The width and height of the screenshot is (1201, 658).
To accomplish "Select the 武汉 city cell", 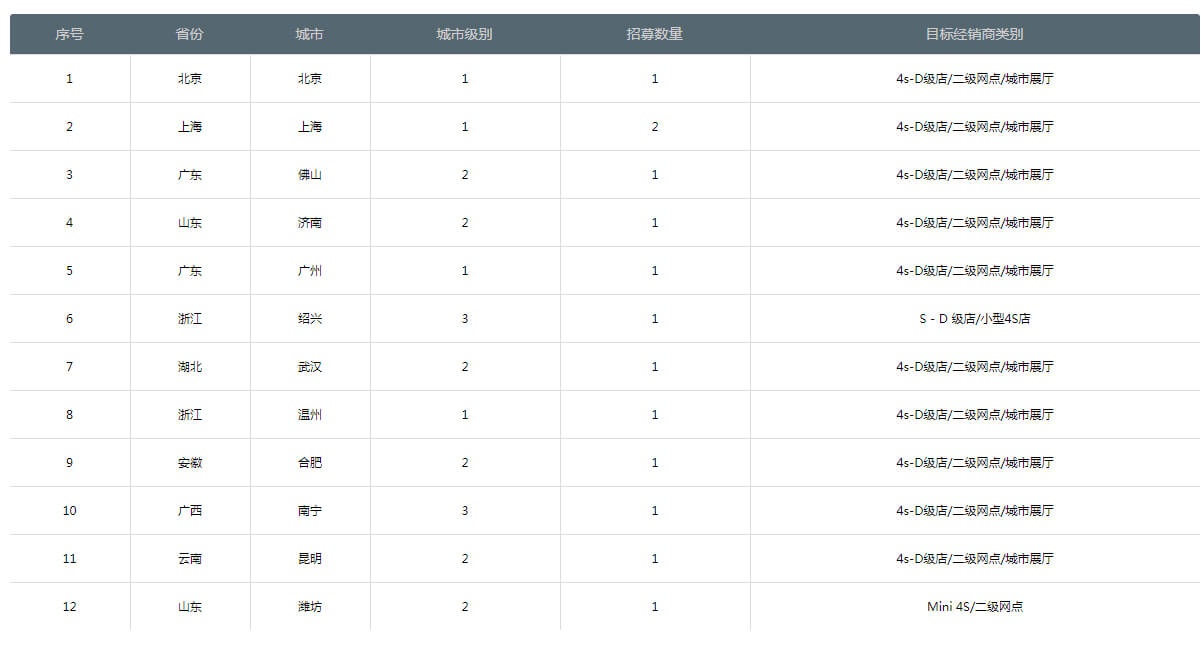I will 309,367.
